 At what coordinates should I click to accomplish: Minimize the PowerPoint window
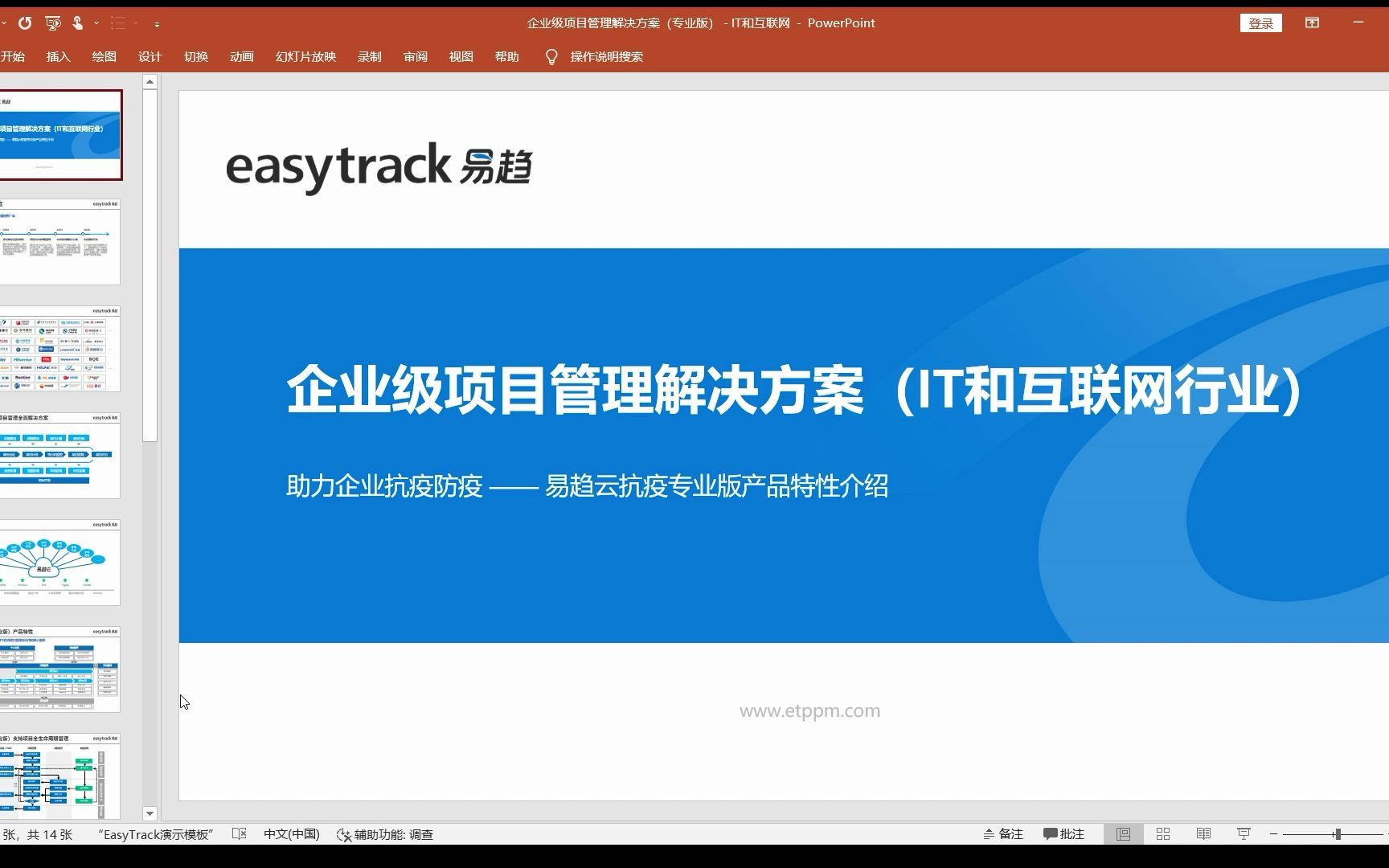pyautogui.click(x=1358, y=23)
